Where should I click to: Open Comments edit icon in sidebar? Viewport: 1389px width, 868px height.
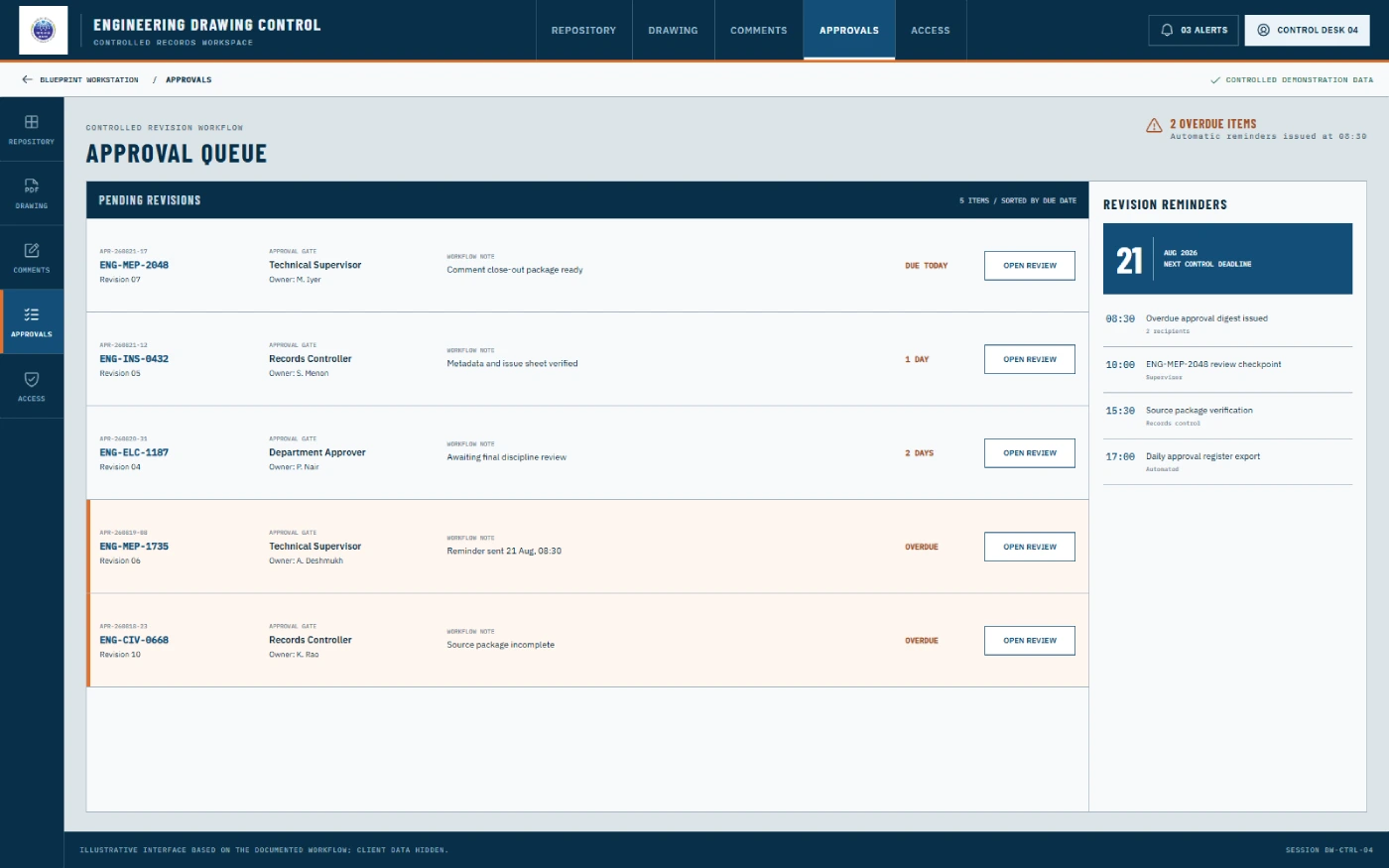32,250
